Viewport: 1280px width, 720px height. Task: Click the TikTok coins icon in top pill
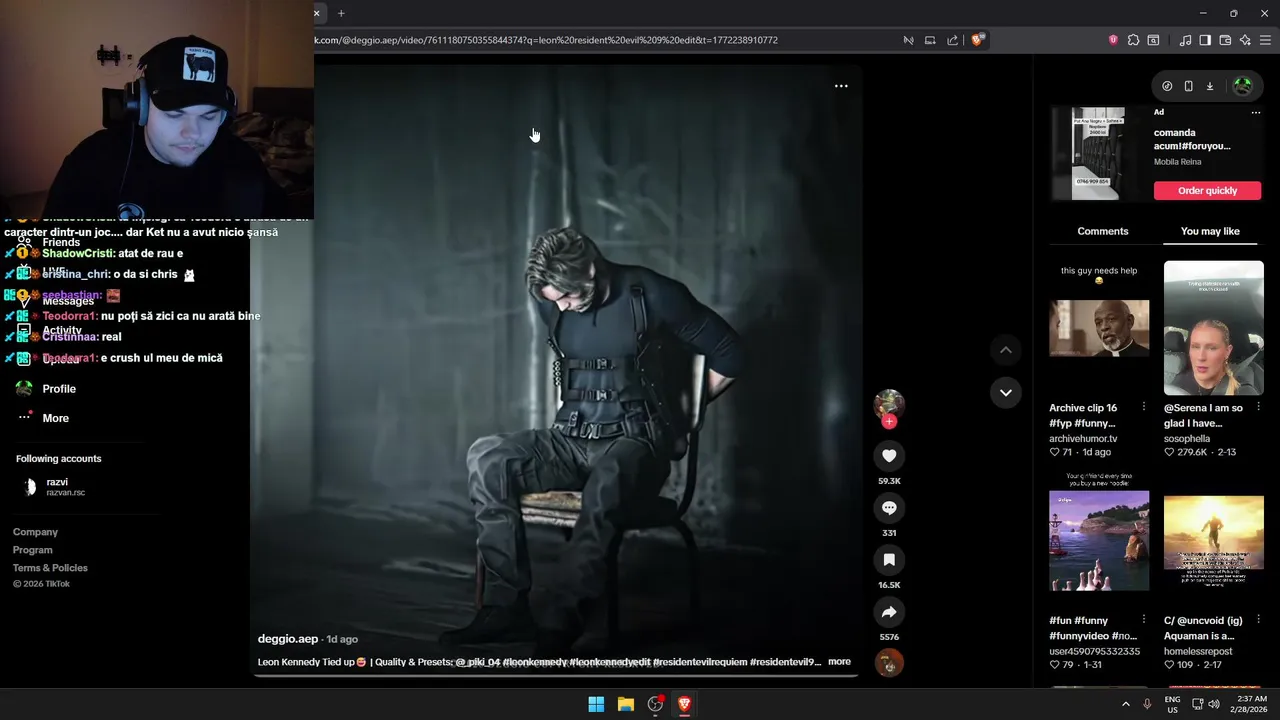click(1167, 86)
